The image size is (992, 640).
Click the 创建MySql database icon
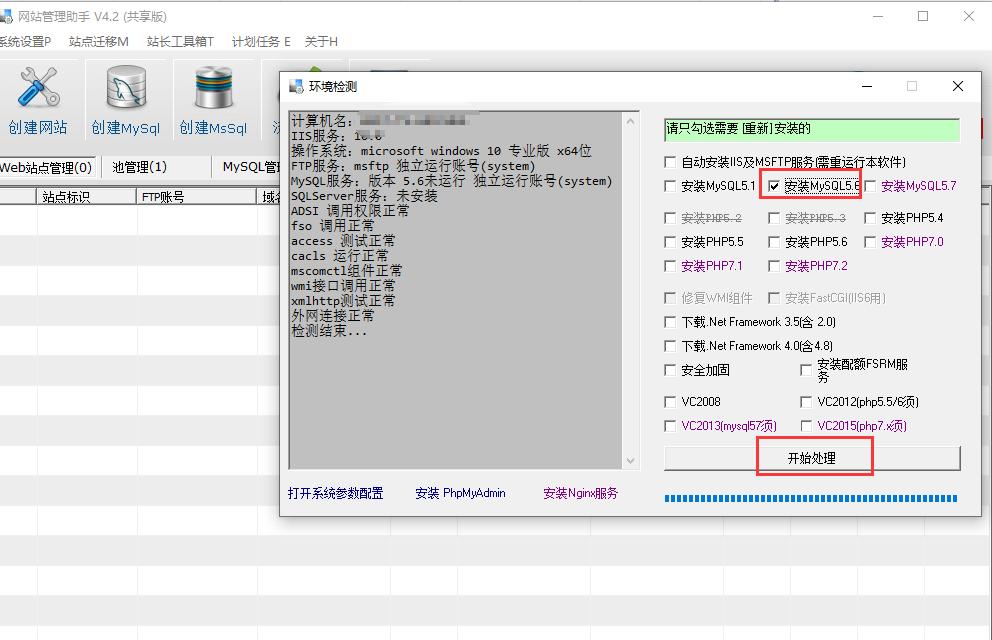click(125, 90)
